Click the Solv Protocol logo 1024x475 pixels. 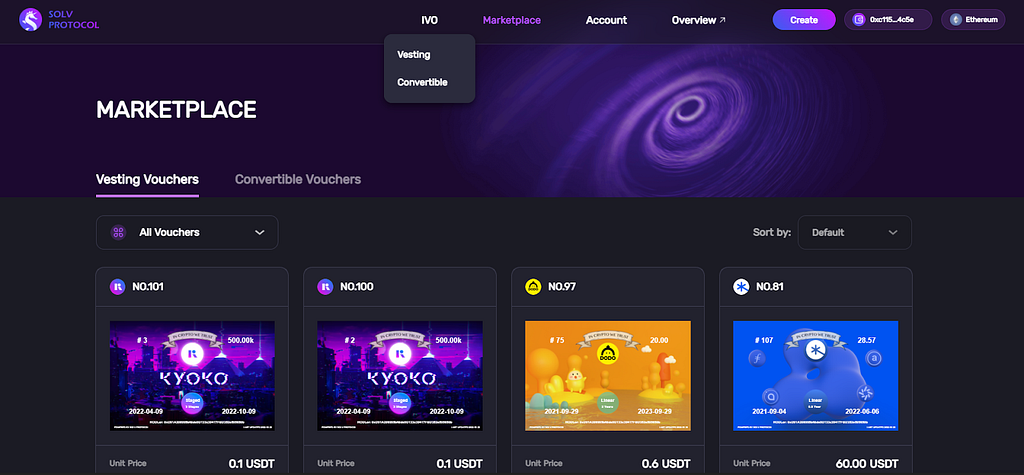coord(59,20)
